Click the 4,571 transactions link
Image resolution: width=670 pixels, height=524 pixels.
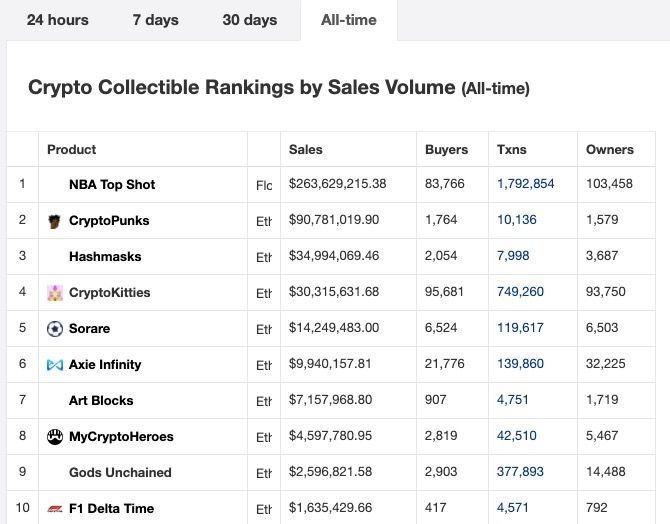pos(512,507)
